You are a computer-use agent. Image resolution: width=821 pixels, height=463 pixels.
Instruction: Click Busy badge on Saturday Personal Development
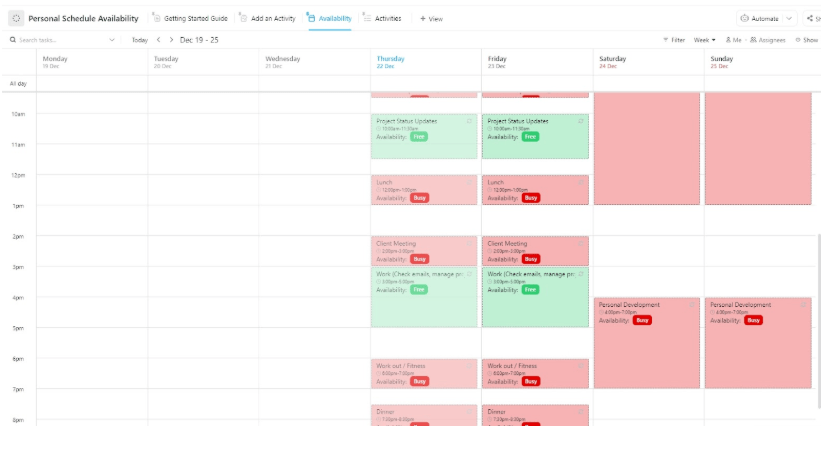point(642,320)
